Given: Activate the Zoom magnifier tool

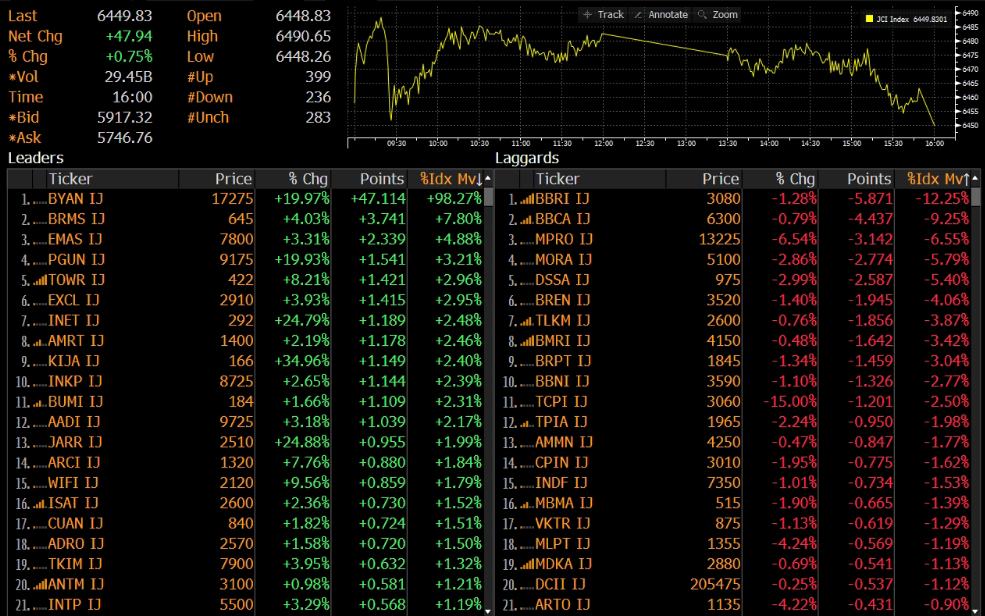Looking at the screenshot, I should (x=717, y=14).
